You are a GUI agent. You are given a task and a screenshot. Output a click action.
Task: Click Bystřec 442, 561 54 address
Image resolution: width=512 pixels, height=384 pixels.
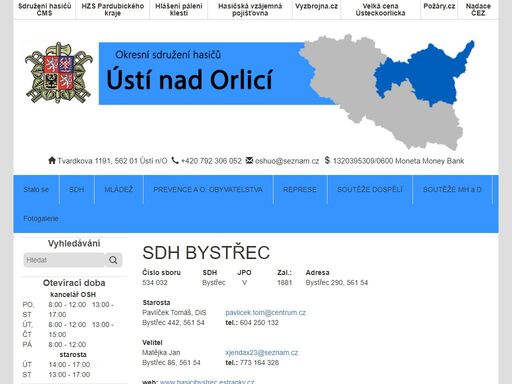coord(173,323)
